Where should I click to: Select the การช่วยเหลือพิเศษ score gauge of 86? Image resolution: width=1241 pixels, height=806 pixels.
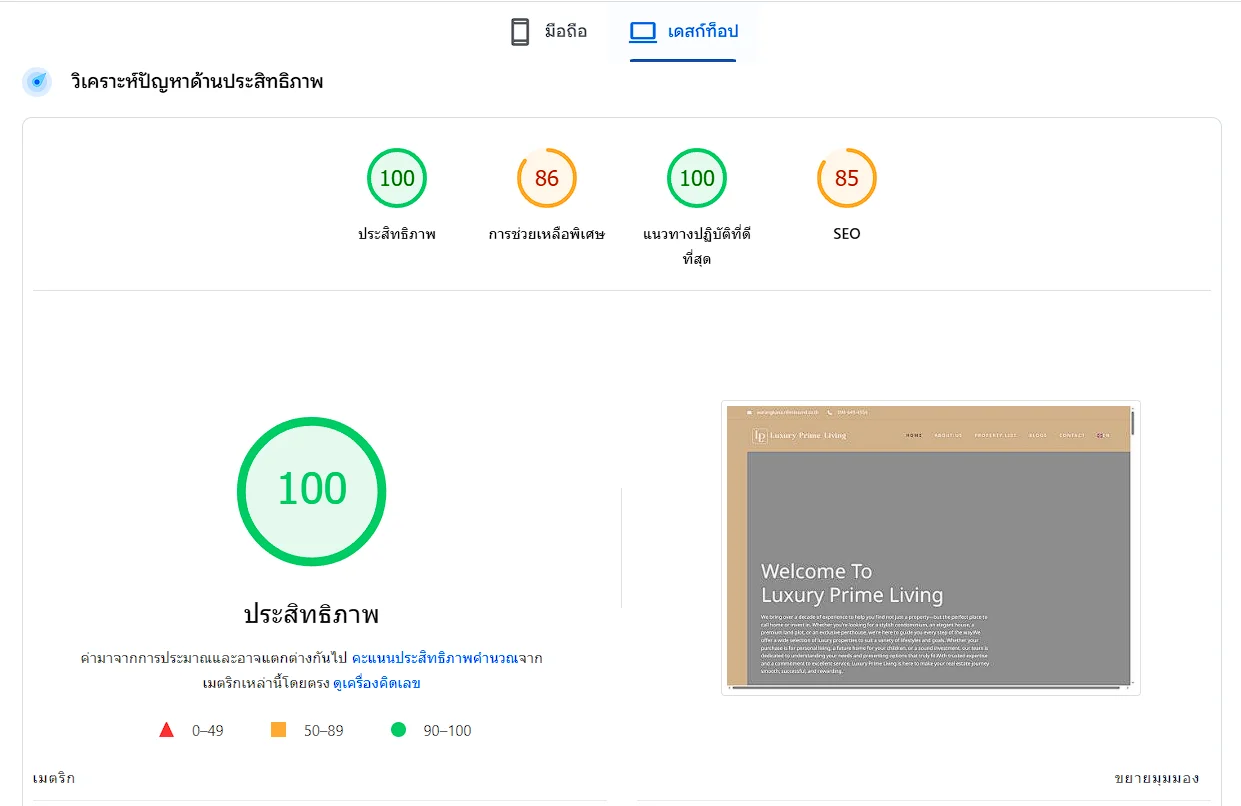pyautogui.click(x=547, y=178)
